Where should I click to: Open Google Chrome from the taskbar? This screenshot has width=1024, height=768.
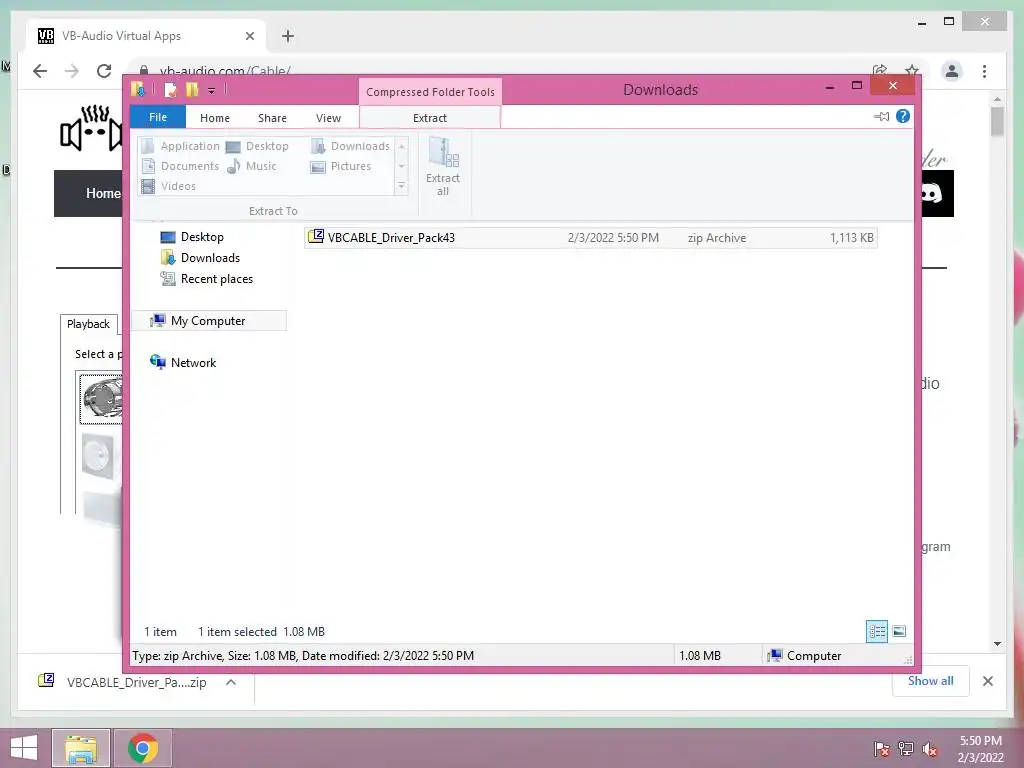tap(143, 748)
